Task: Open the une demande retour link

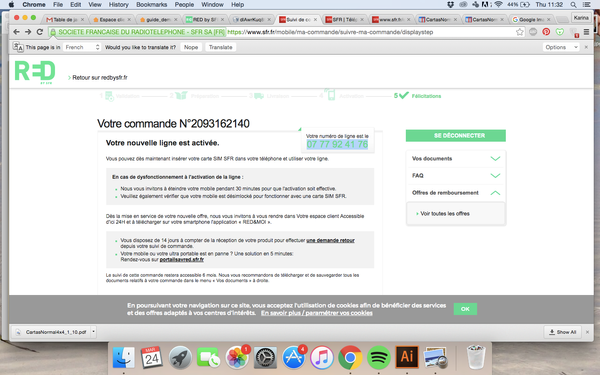Action: click(330, 240)
